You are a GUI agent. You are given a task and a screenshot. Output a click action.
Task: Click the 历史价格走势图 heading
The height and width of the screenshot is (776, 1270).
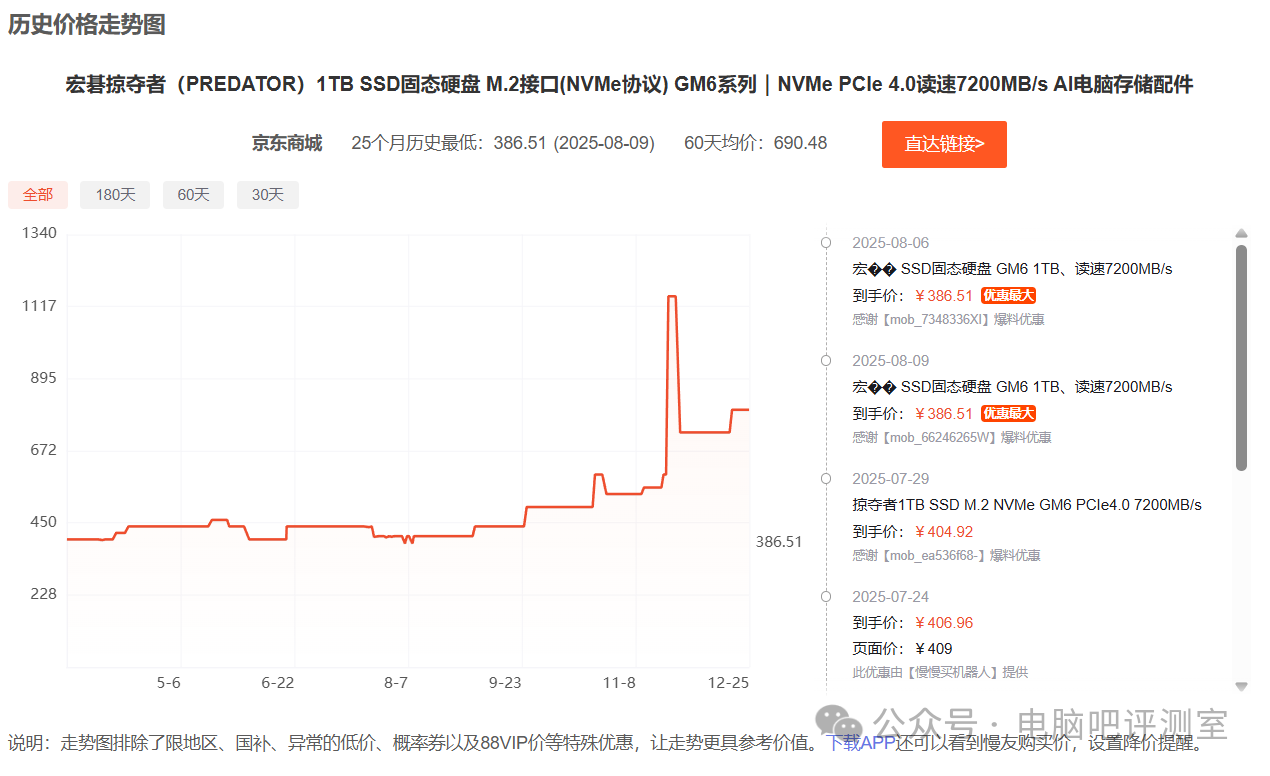pyautogui.click(x=87, y=25)
